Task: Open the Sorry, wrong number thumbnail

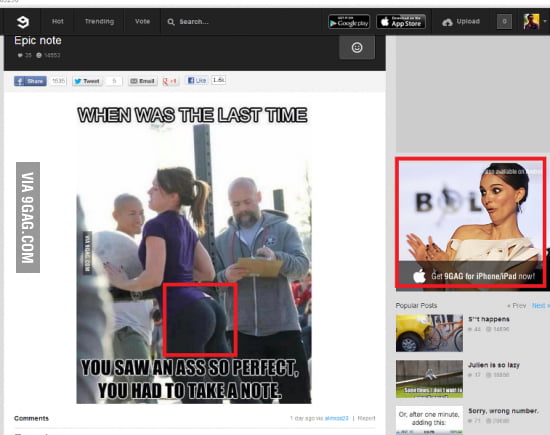Action: coord(429,420)
